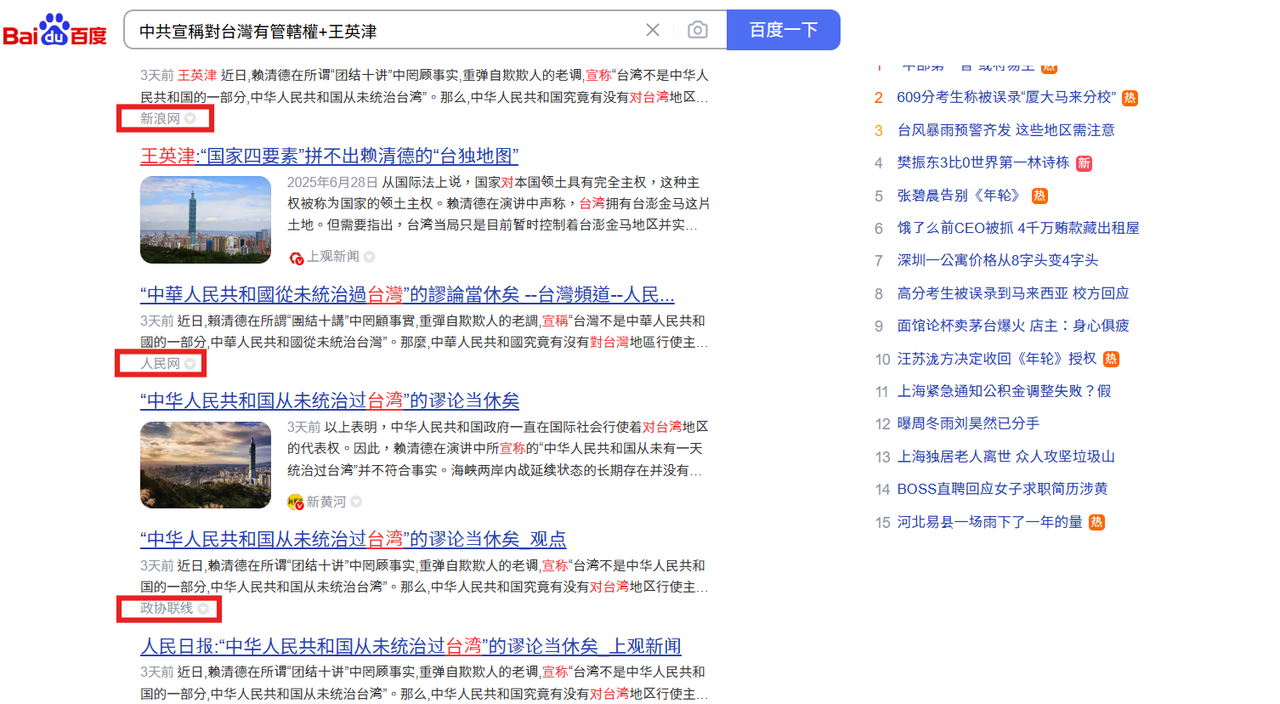This screenshot has width=1280, height=704.
Task: Open the simplified result "谬论当休矣" title from 新黄河
Action: point(330,401)
